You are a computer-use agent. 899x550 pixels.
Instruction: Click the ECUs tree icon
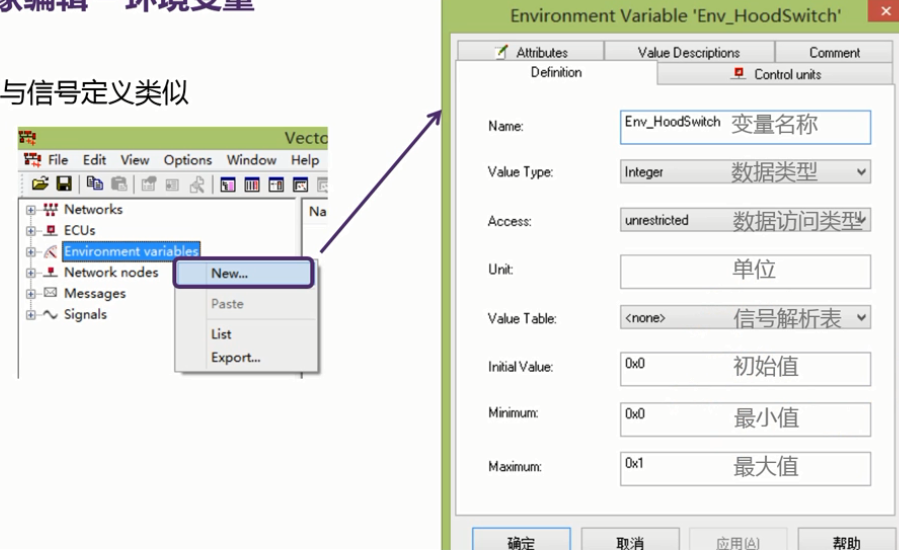tap(50, 231)
